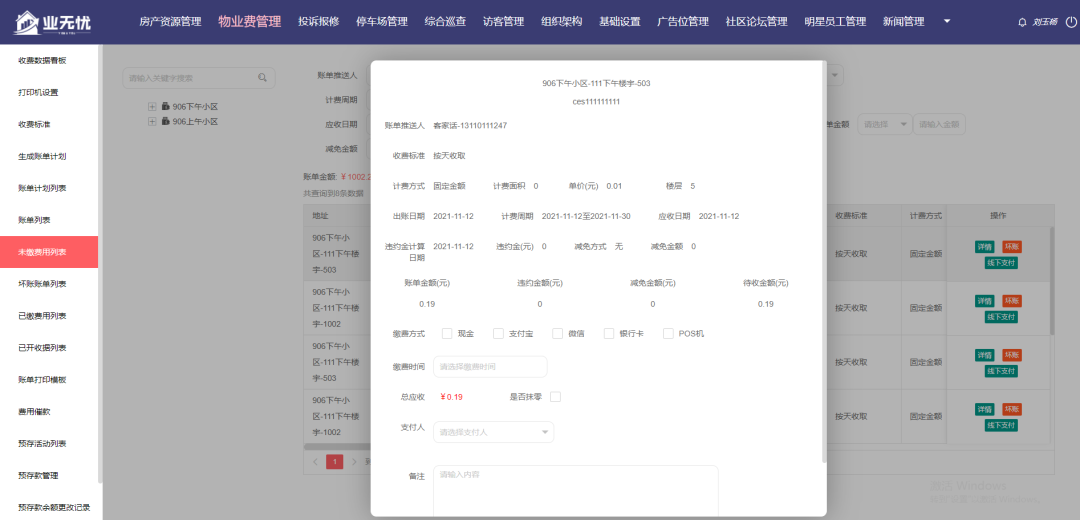Click the 业无忧 logo
This screenshot has height=520, width=1080.
52,23
